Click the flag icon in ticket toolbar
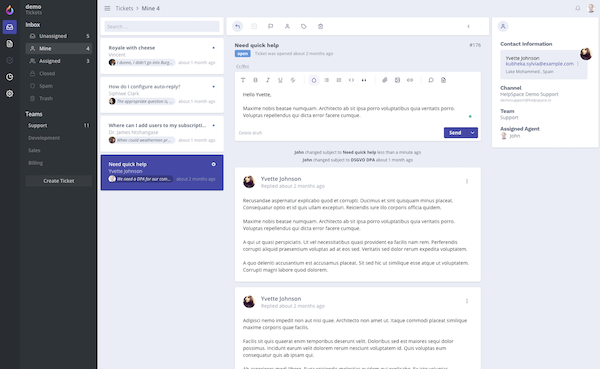 click(x=271, y=26)
